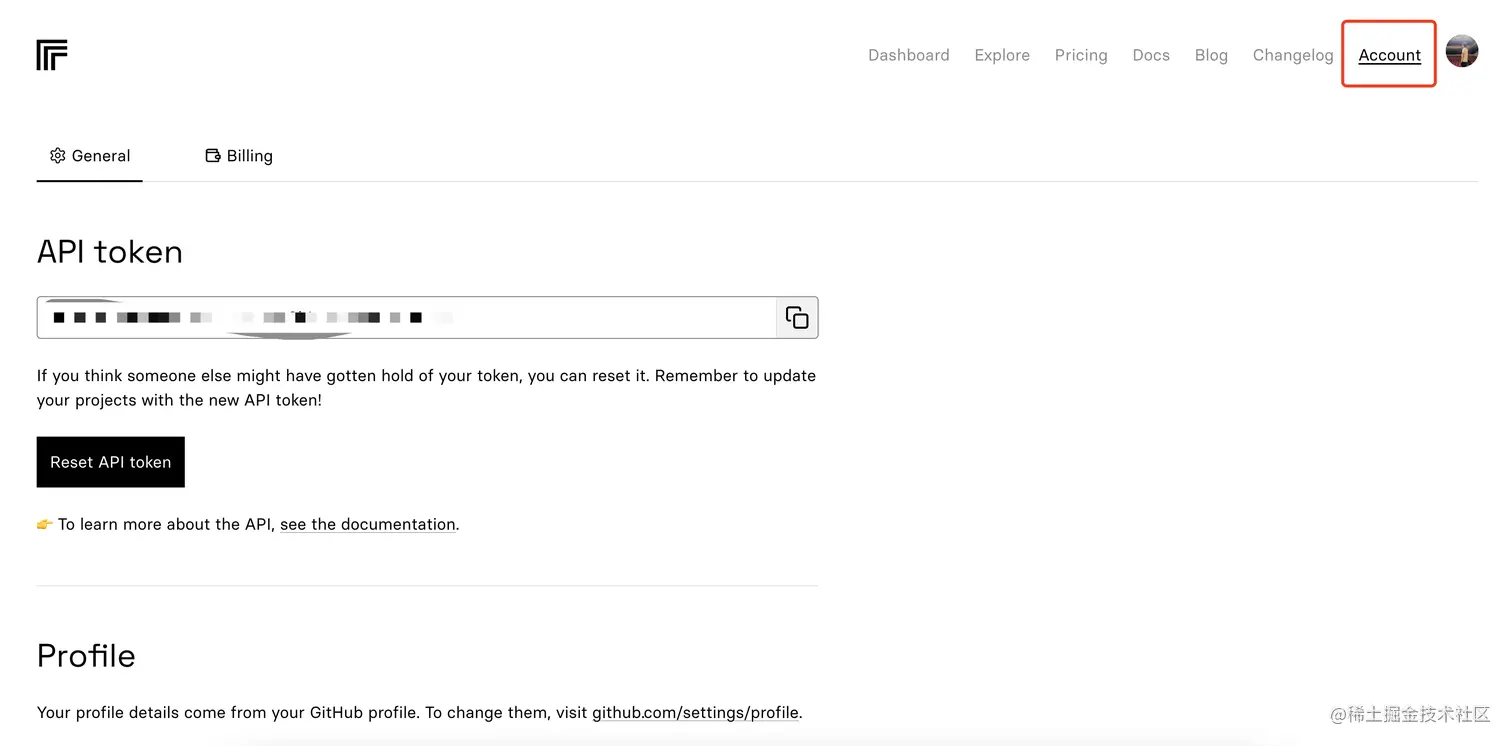Copy the API token with the copy icon
The height and width of the screenshot is (746, 1512).
coord(797,317)
